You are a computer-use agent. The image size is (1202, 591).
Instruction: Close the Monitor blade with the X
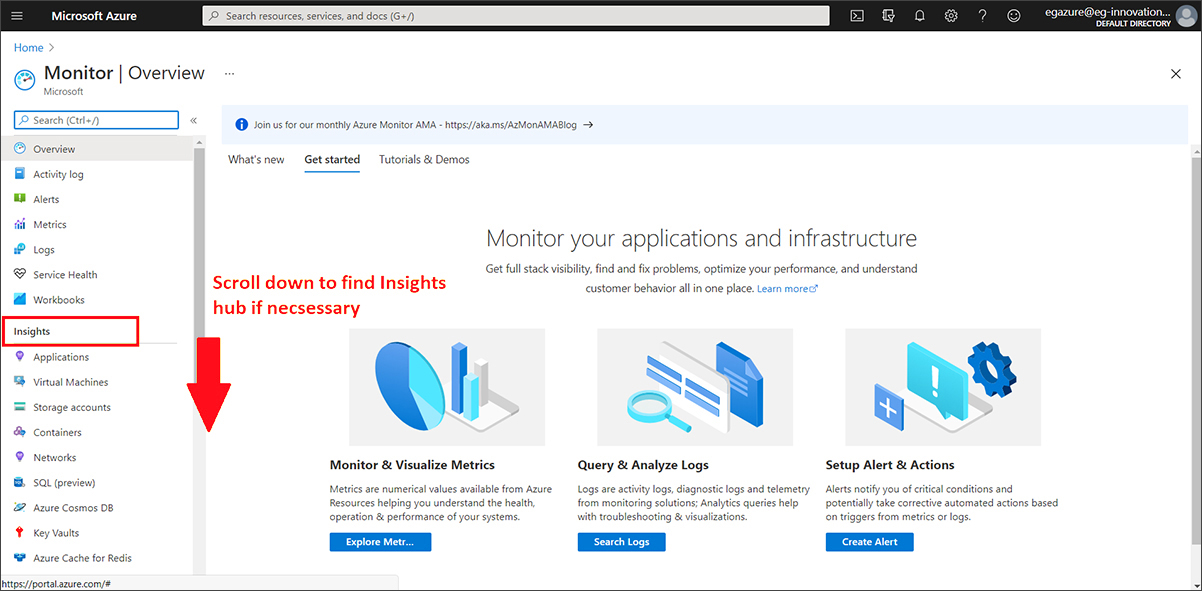(1176, 74)
